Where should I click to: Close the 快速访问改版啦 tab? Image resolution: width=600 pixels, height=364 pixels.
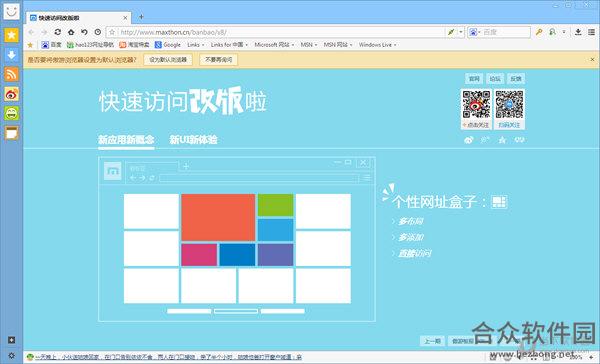point(125,18)
